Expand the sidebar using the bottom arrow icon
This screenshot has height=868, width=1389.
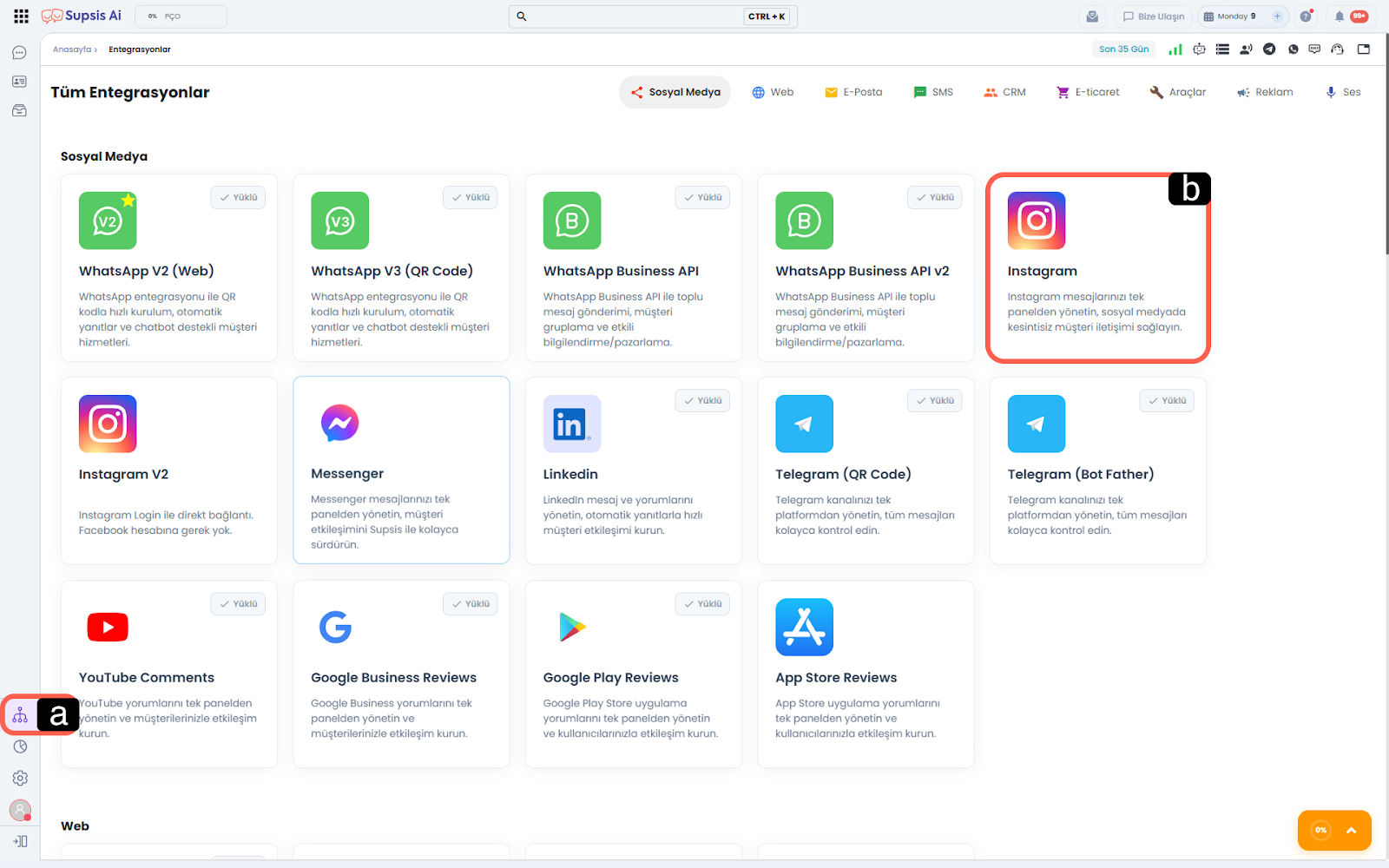click(x=20, y=841)
